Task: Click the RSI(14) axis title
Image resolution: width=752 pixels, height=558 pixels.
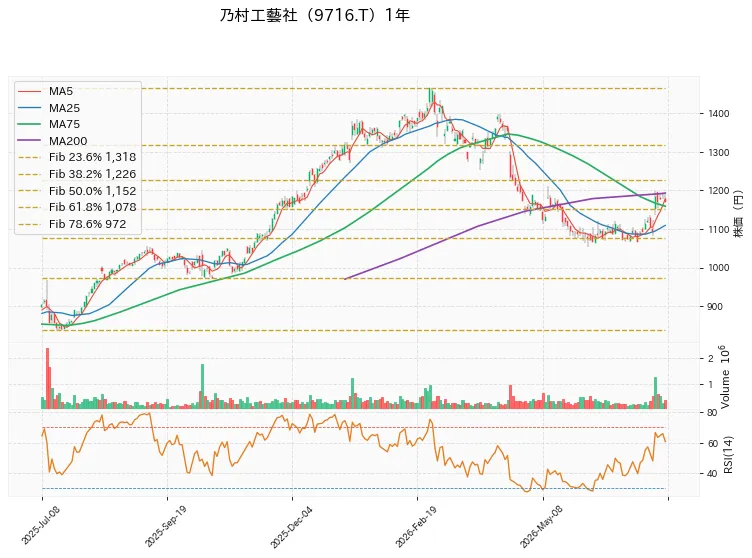Action: pyautogui.click(x=728, y=455)
